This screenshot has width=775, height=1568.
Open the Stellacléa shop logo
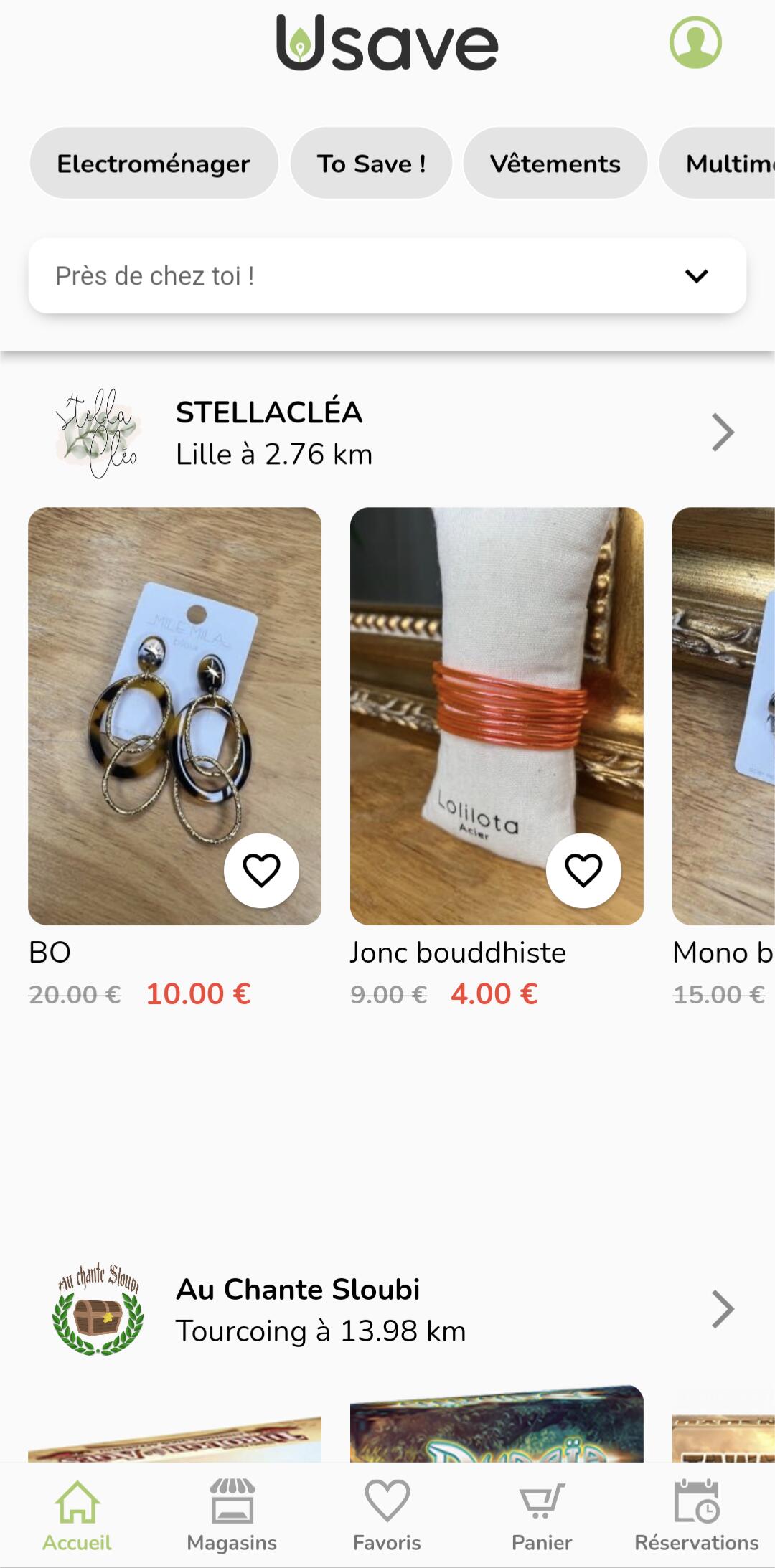pos(98,433)
